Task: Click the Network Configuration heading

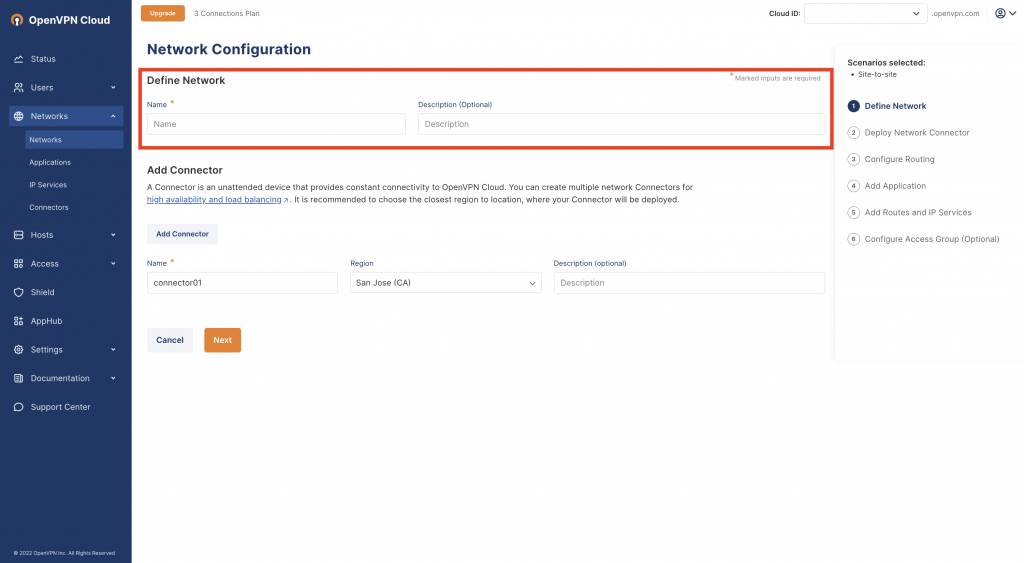Action: pos(229,50)
